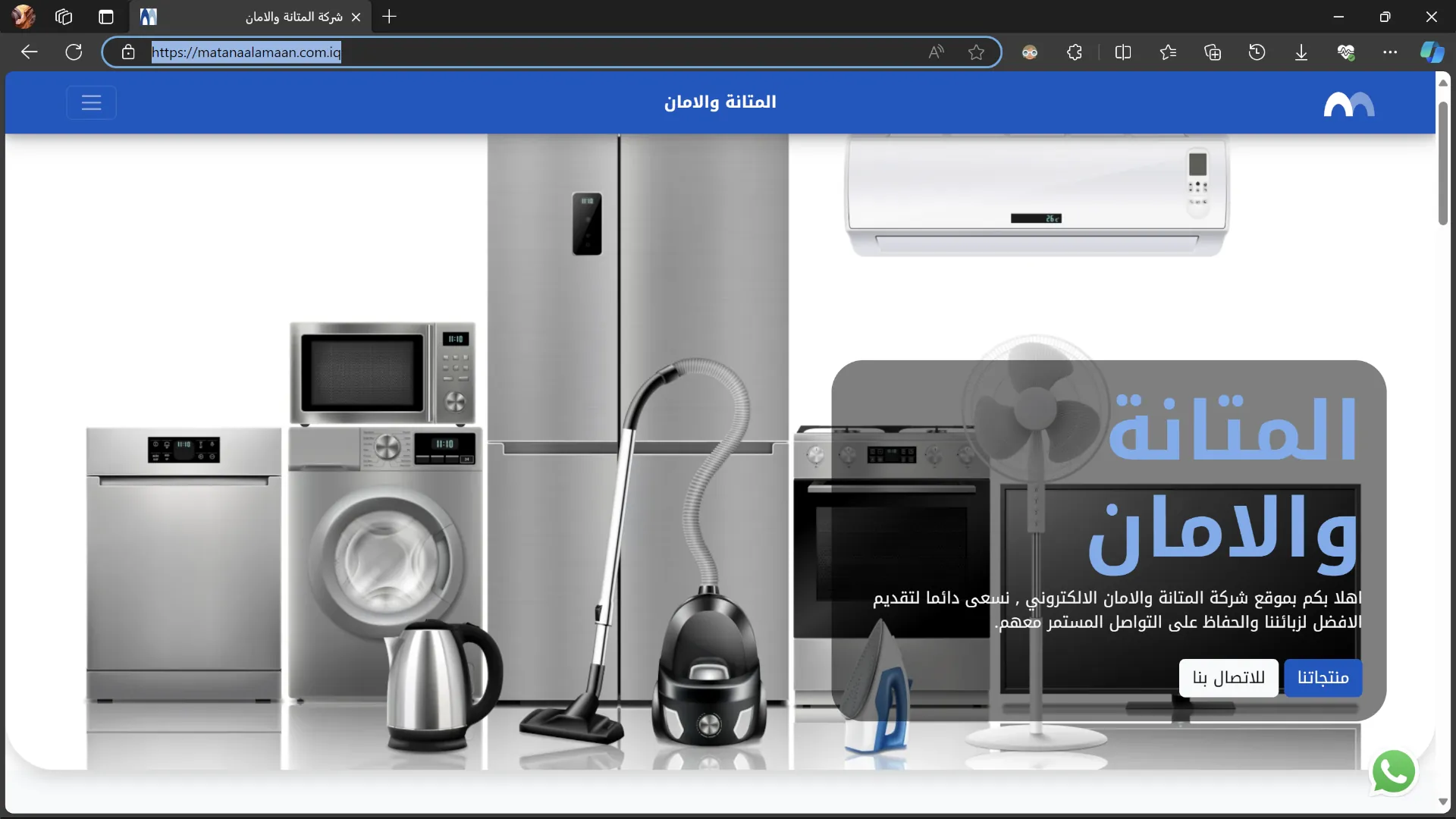Screen dimensions: 1456x819
Task: Click the white للاتصال بنا contact button
Action: point(1228,677)
